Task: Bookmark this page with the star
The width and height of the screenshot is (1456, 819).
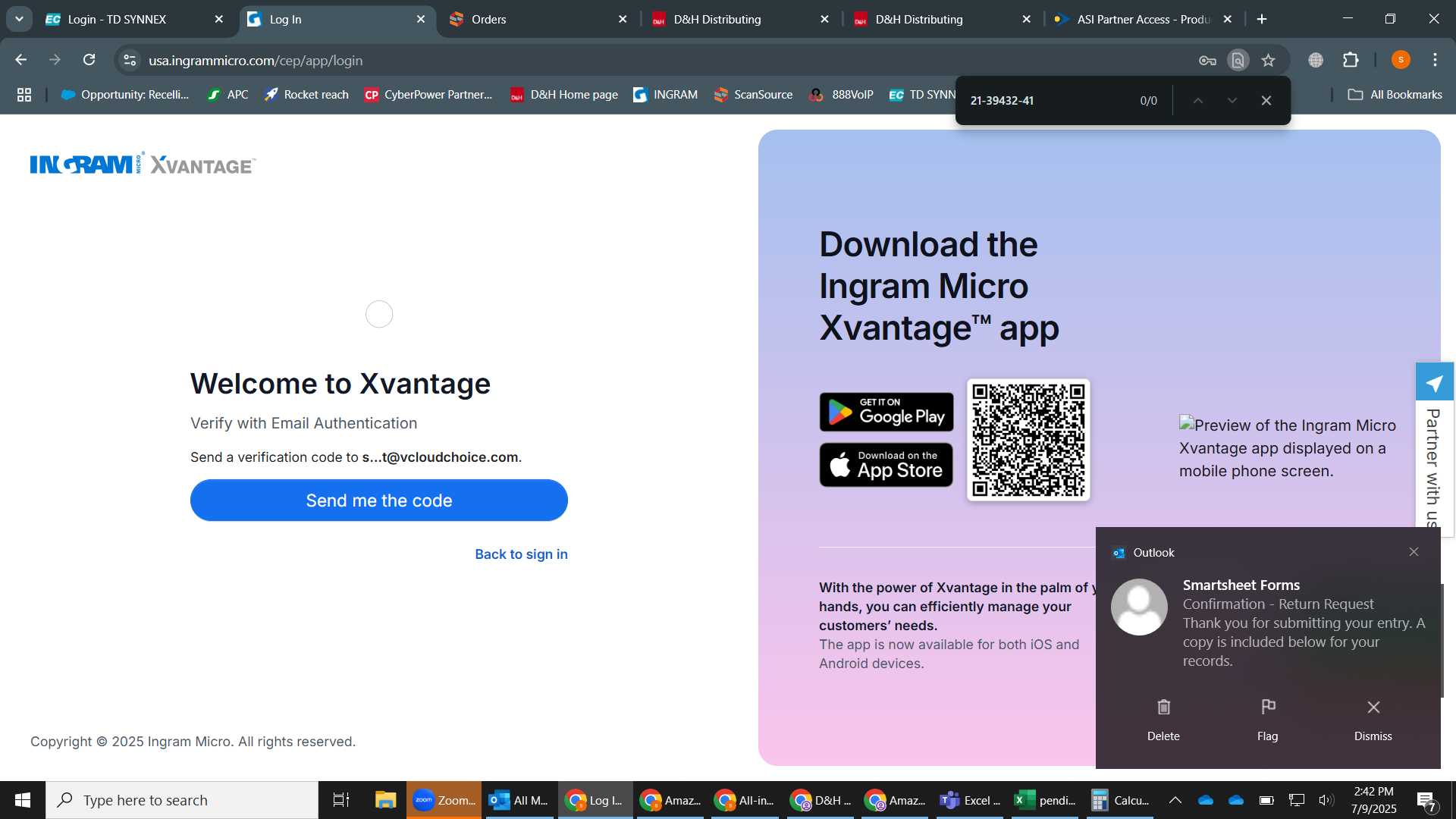Action: [1268, 60]
